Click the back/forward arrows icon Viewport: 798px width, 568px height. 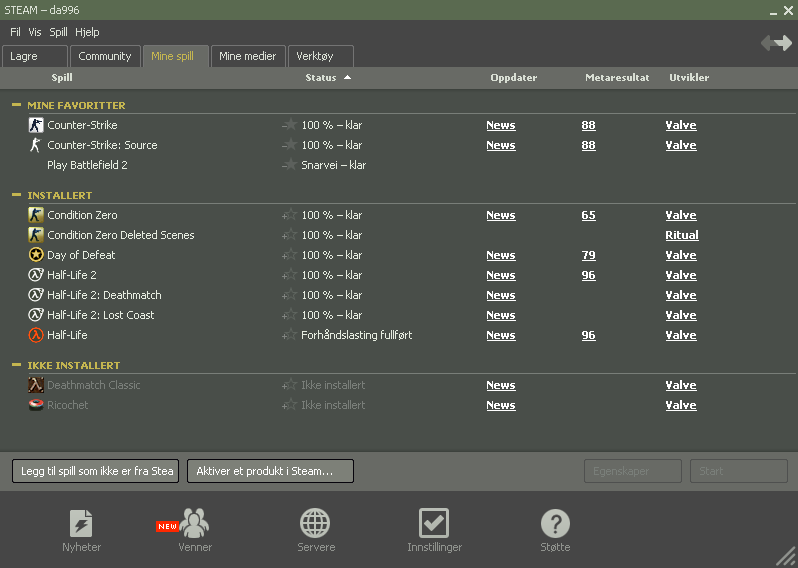pyautogui.click(x=777, y=43)
